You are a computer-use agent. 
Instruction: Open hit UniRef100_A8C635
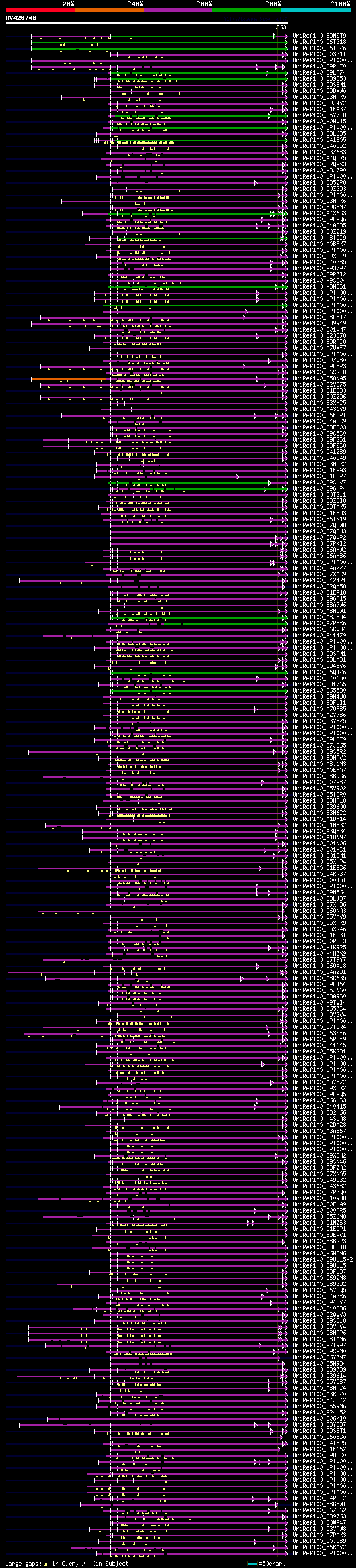coord(319,978)
